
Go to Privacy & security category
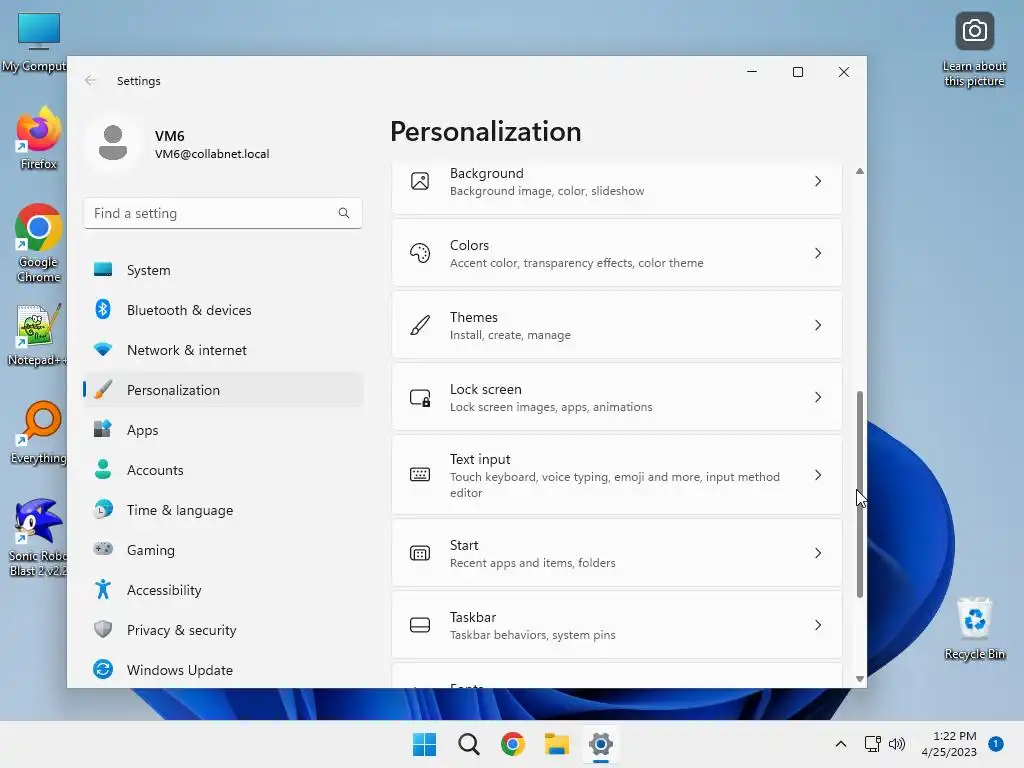[223, 630]
